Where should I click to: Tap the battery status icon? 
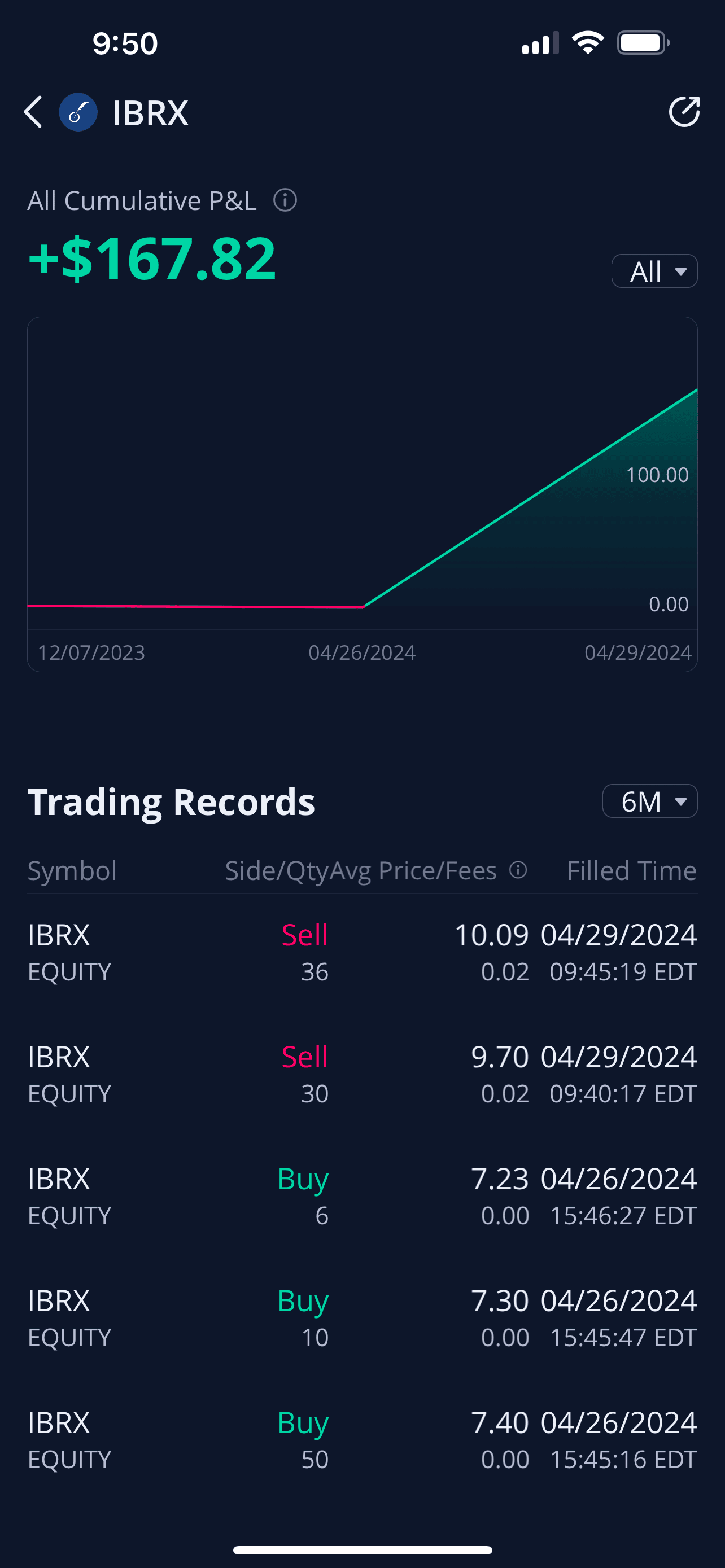[x=643, y=43]
